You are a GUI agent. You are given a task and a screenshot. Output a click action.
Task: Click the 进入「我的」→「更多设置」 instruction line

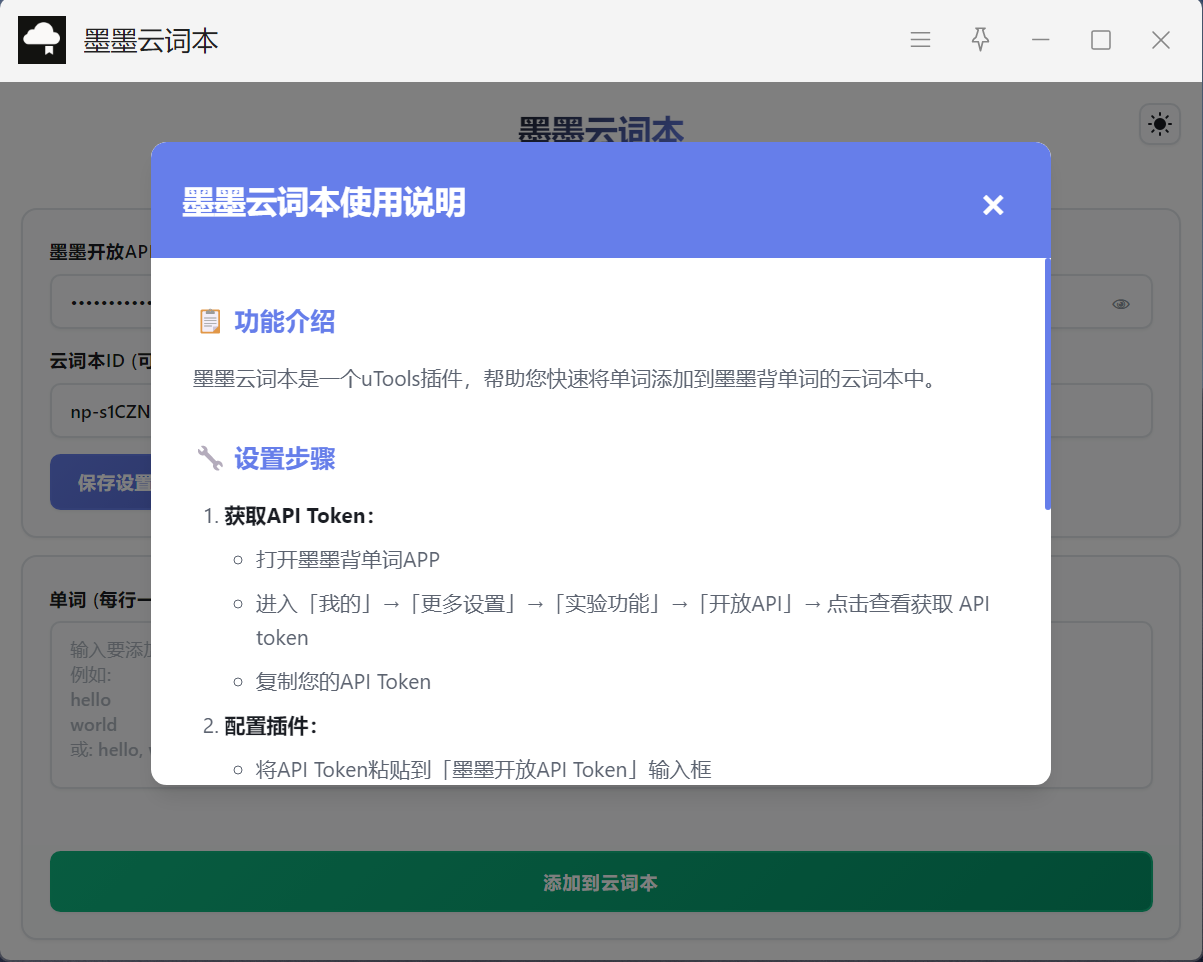coord(623,620)
